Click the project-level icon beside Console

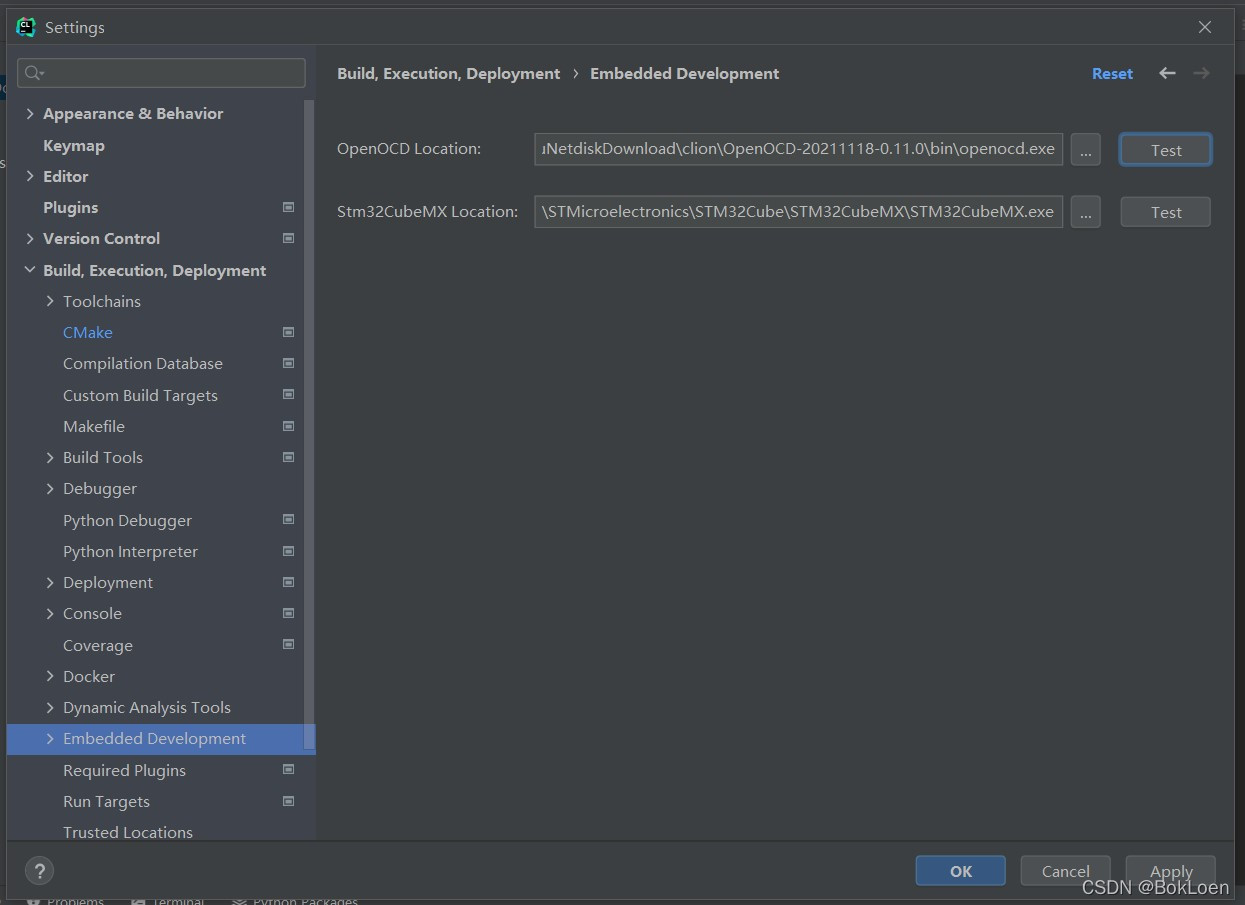(288, 613)
